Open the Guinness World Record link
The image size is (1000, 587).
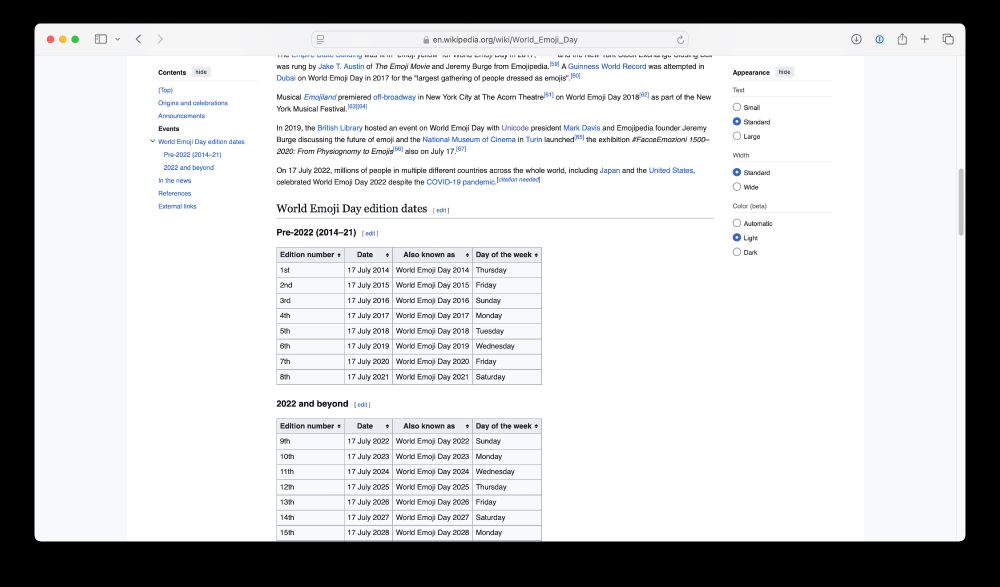coord(607,66)
